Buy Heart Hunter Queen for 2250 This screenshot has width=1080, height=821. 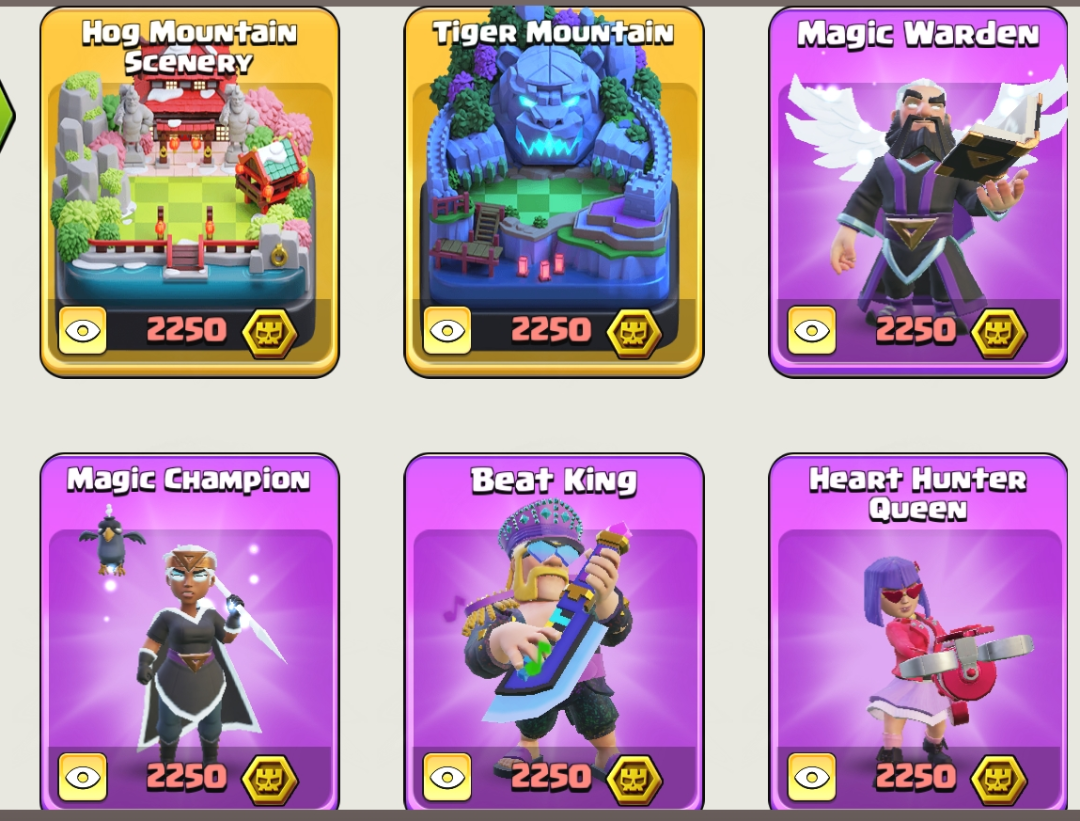[x=915, y=777]
